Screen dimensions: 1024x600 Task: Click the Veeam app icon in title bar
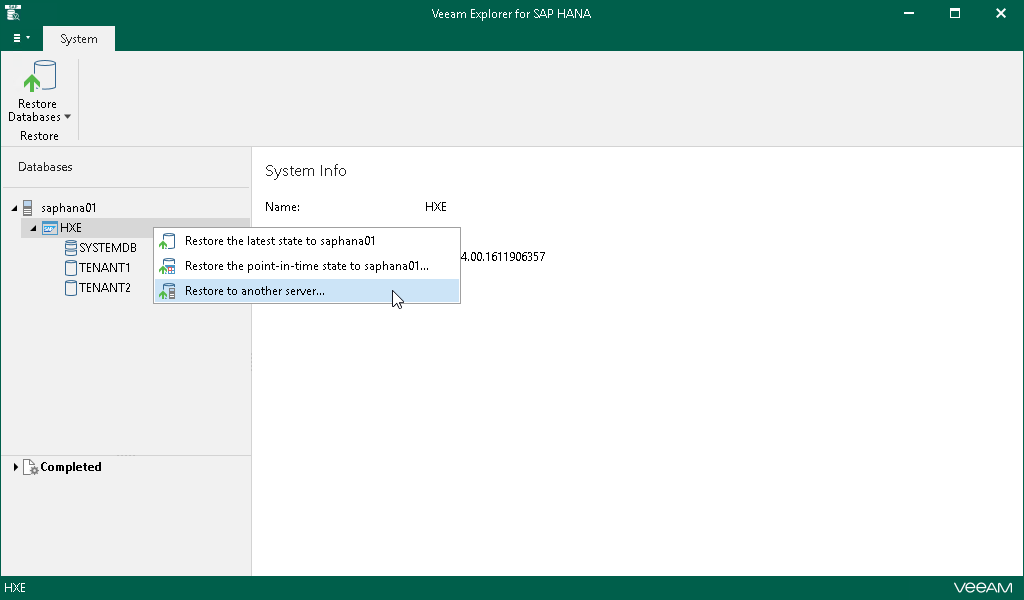click(14, 13)
